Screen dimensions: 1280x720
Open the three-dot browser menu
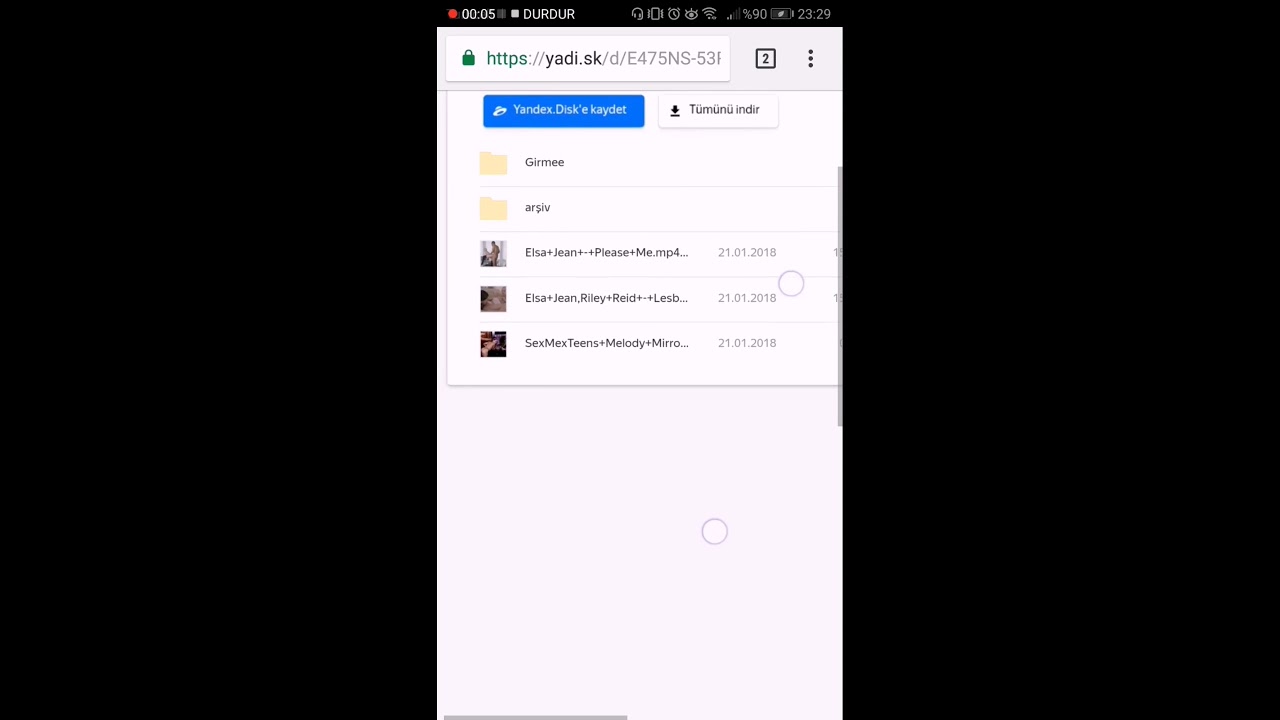[811, 59]
